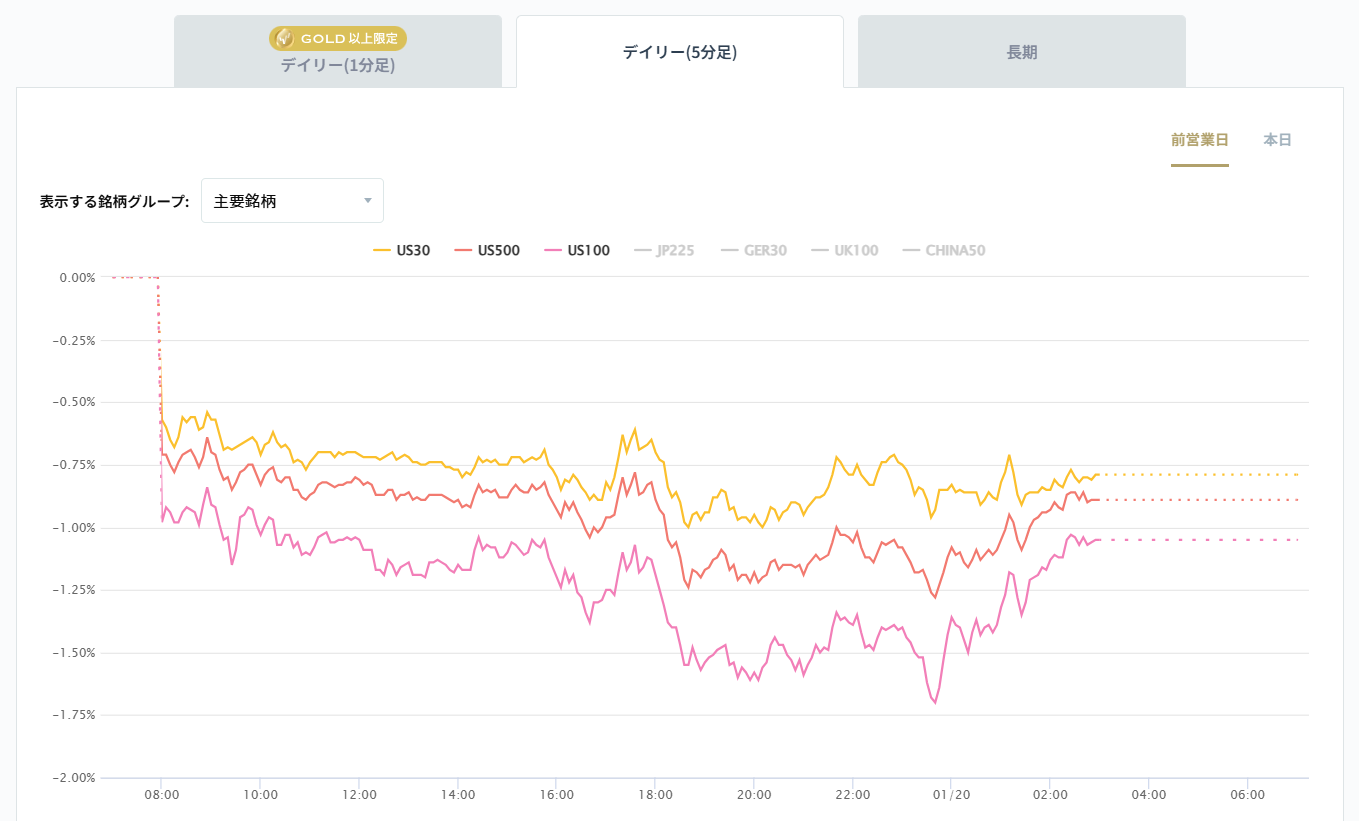Select the デイリー(5分足) tab

(x=679, y=50)
